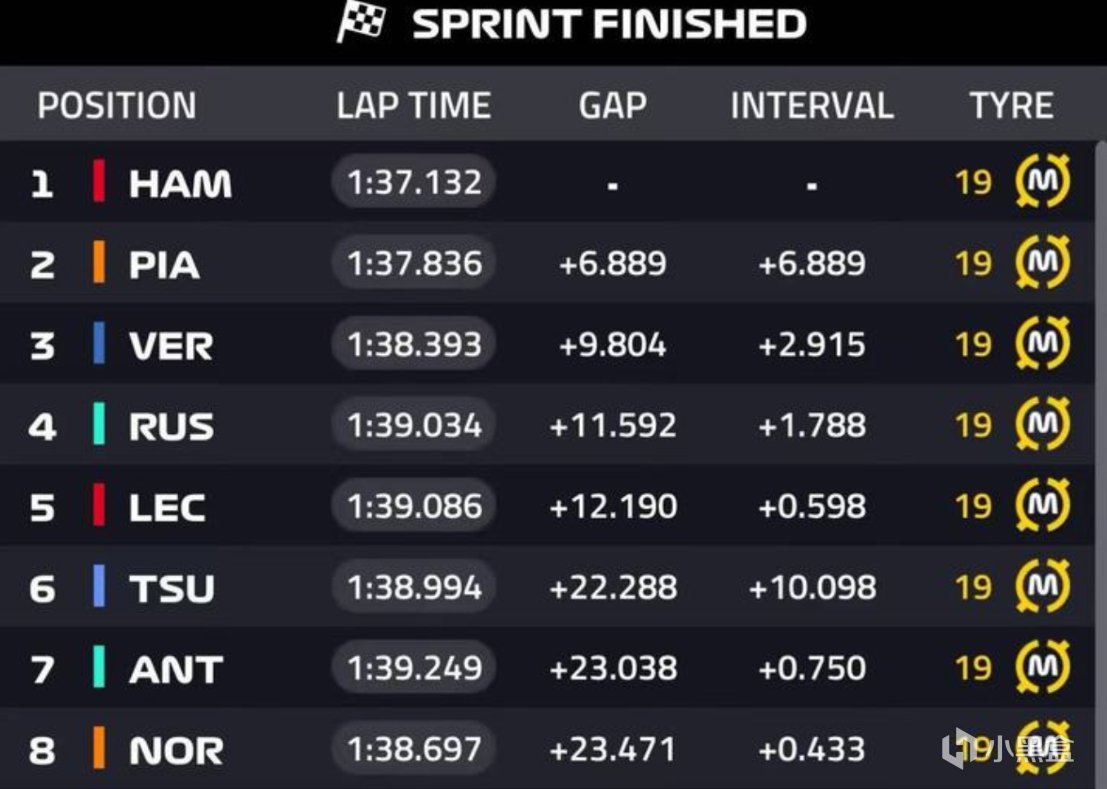Image resolution: width=1107 pixels, height=789 pixels.
Task: Sort by the GAP column header
Action: [612, 106]
